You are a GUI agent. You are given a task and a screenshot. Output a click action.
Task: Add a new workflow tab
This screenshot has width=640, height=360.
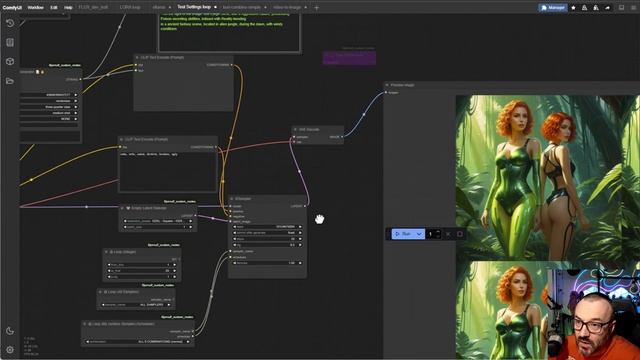[316, 7]
